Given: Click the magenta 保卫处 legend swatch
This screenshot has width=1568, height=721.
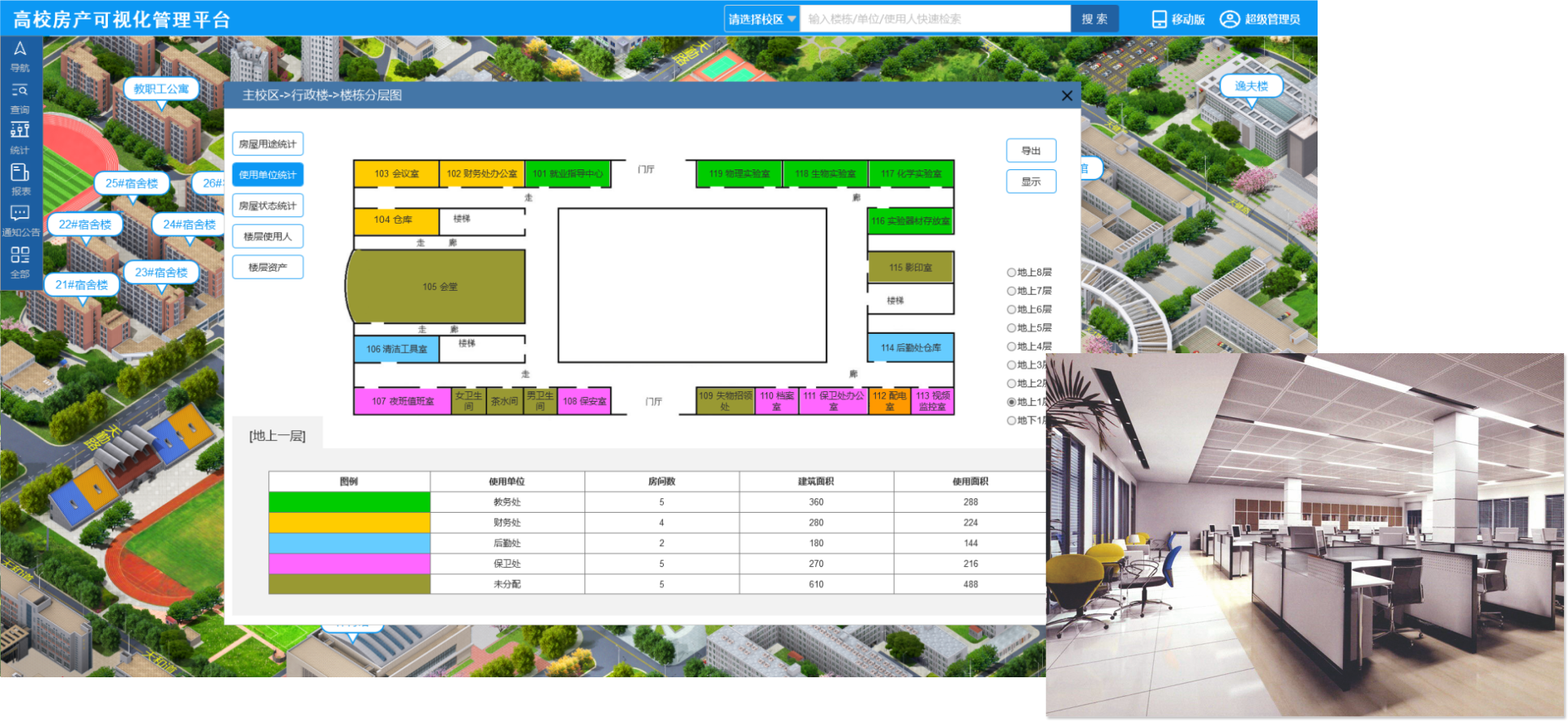Looking at the screenshot, I should click(x=349, y=564).
